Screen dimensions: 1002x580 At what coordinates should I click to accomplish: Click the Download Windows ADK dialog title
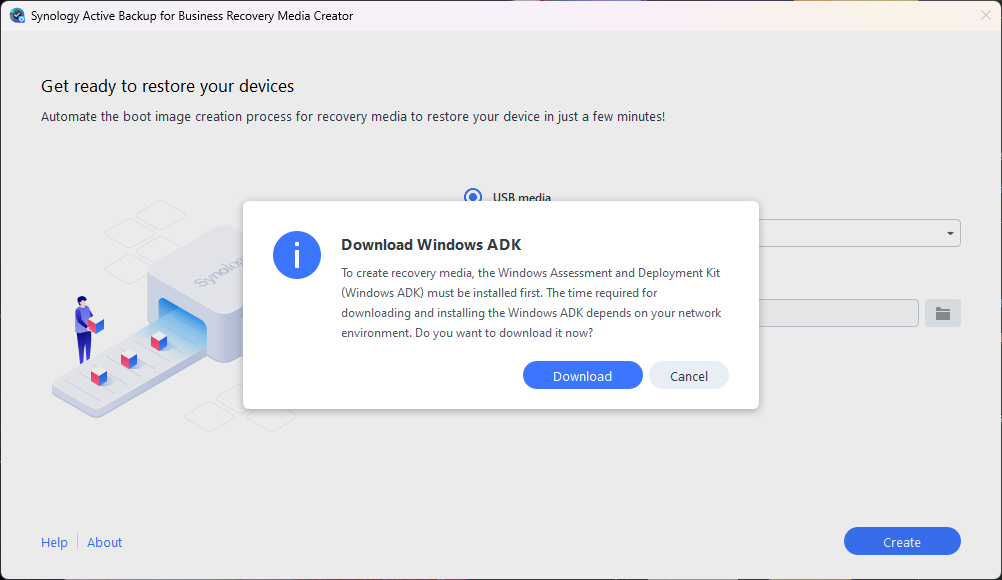(431, 245)
